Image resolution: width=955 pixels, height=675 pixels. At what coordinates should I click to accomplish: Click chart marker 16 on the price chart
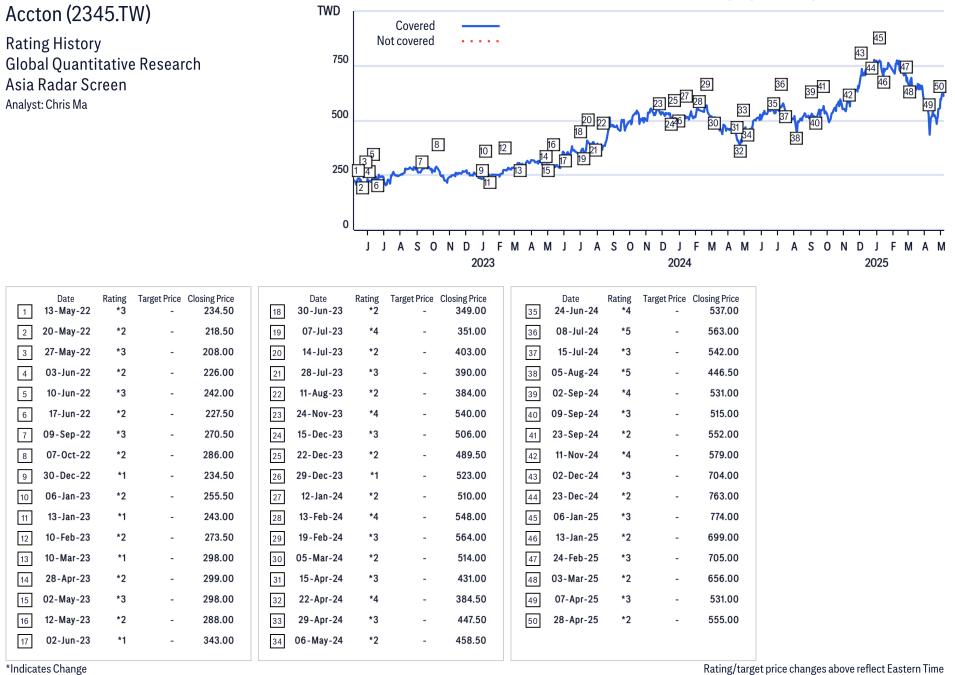point(552,144)
